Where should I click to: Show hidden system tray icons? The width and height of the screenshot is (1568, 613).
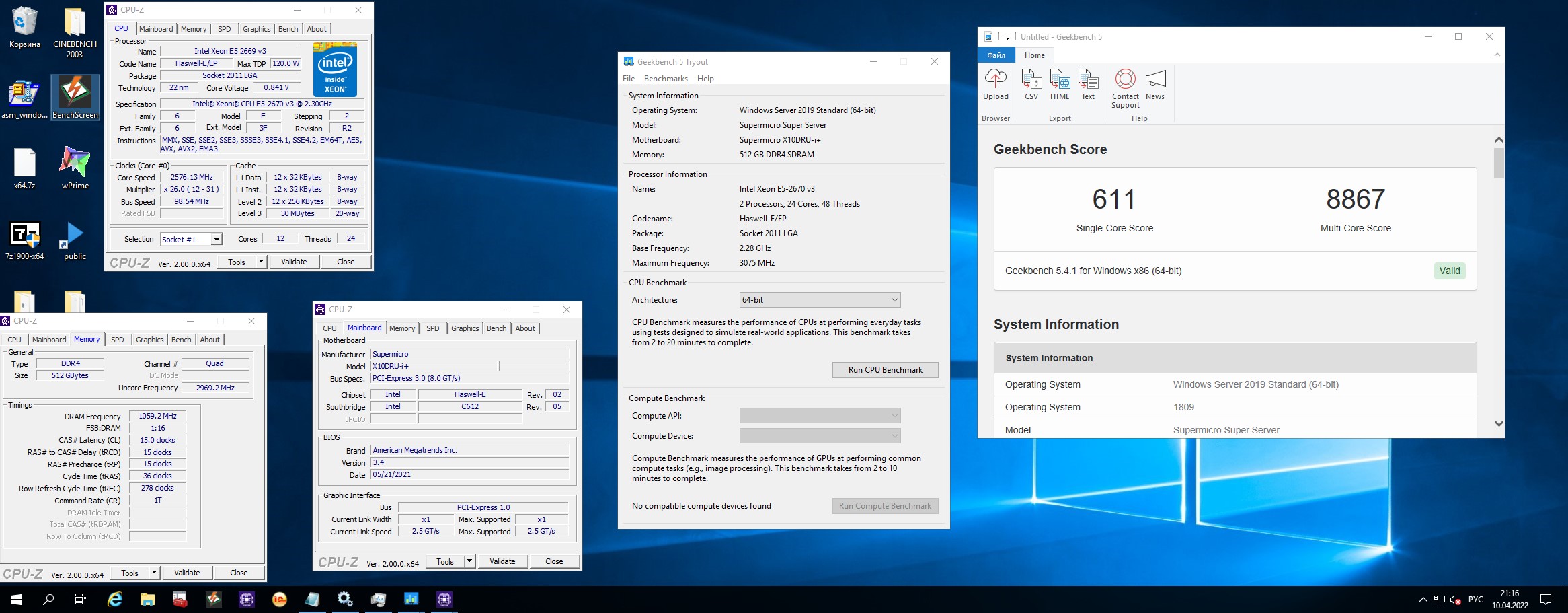coord(1423,600)
